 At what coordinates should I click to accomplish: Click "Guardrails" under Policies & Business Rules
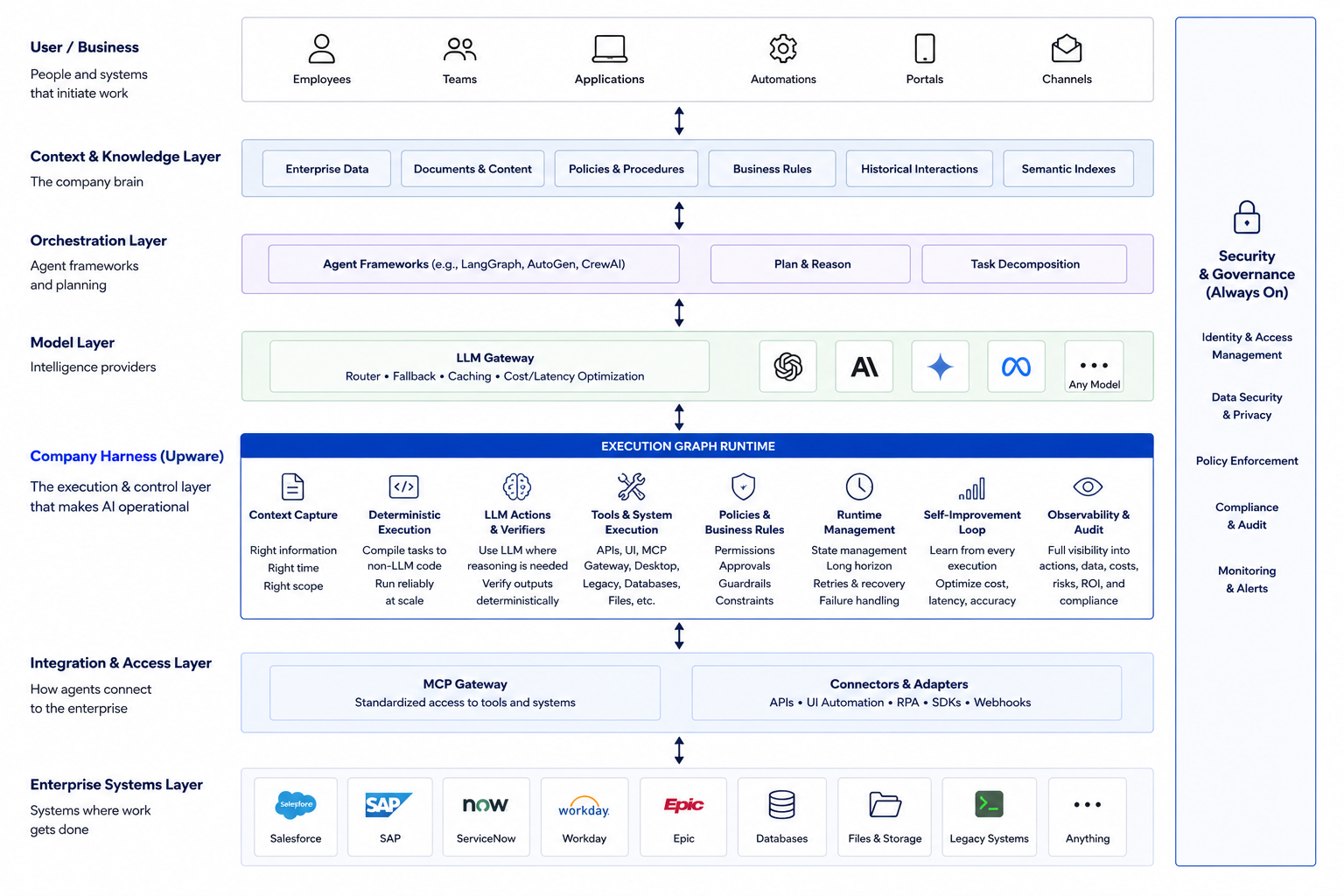coord(745,584)
